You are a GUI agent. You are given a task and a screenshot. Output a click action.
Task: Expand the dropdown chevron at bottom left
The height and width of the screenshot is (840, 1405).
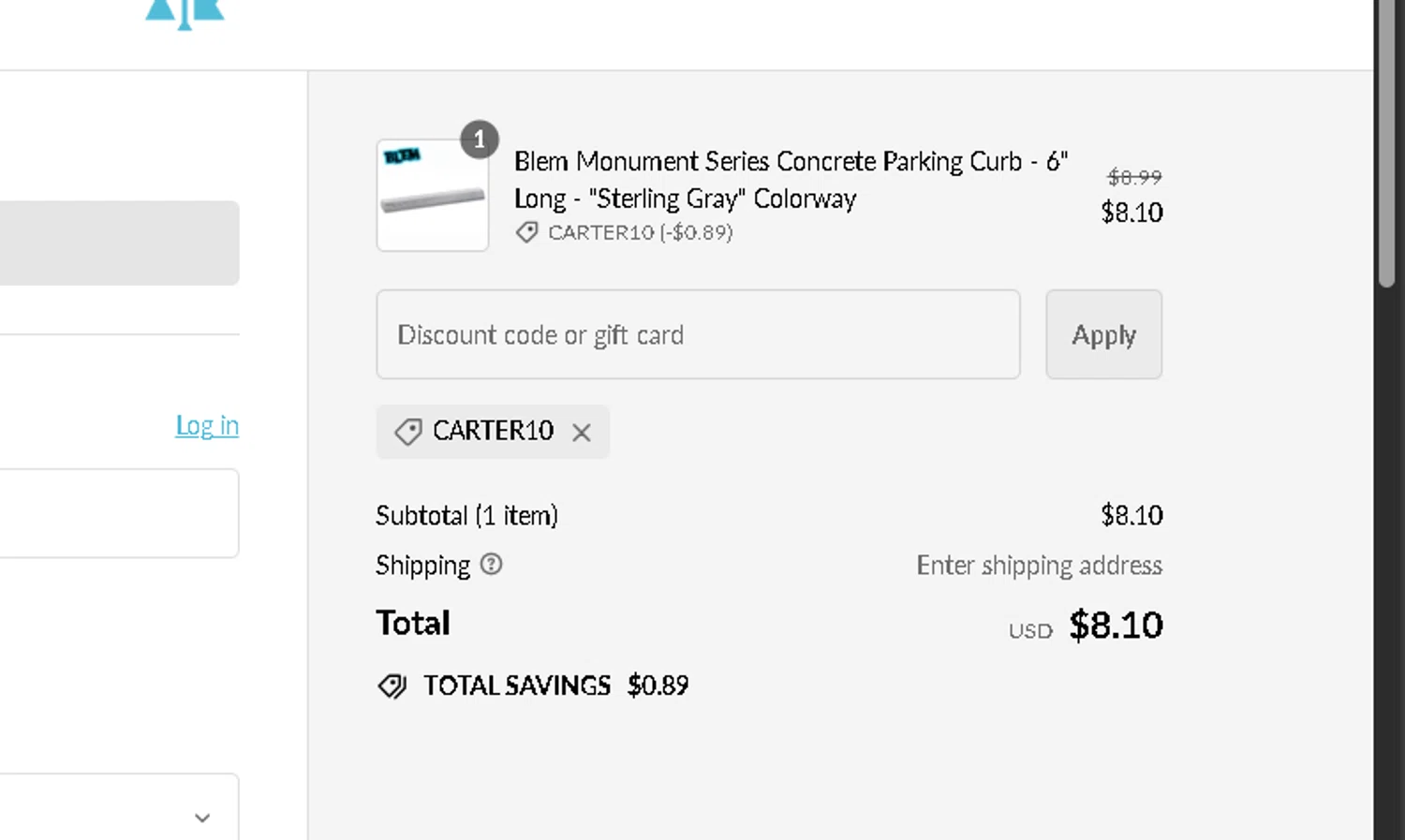coord(202,818)
